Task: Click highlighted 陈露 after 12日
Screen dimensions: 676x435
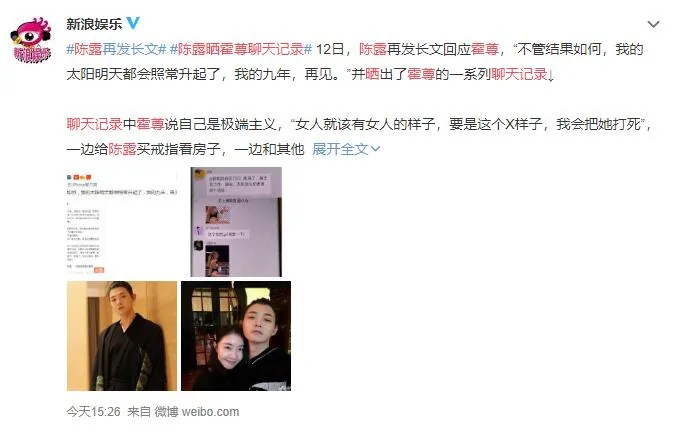Action: 373,49
